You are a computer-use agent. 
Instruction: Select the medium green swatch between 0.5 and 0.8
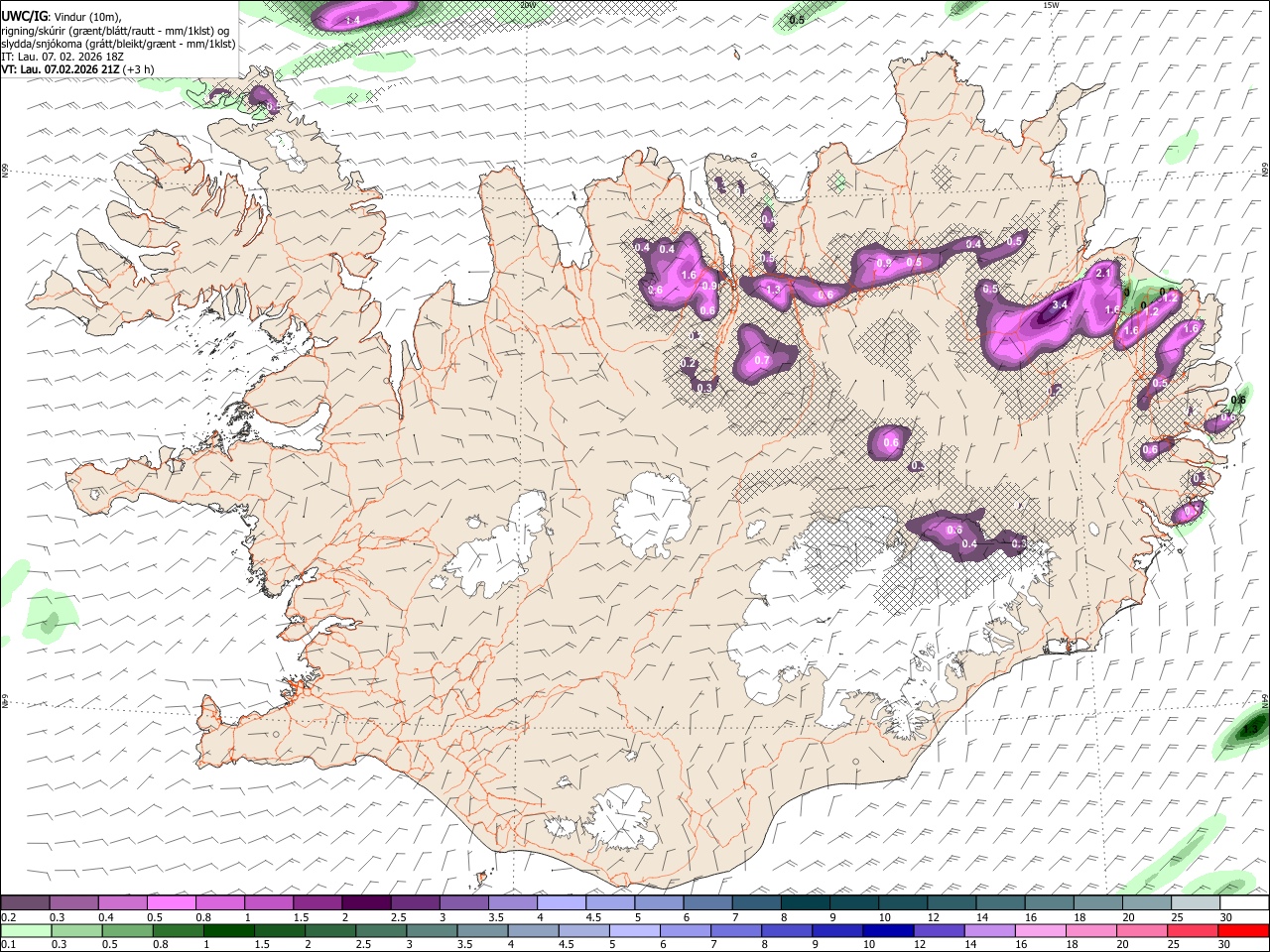pyautogui.click(x=127, y=930)
